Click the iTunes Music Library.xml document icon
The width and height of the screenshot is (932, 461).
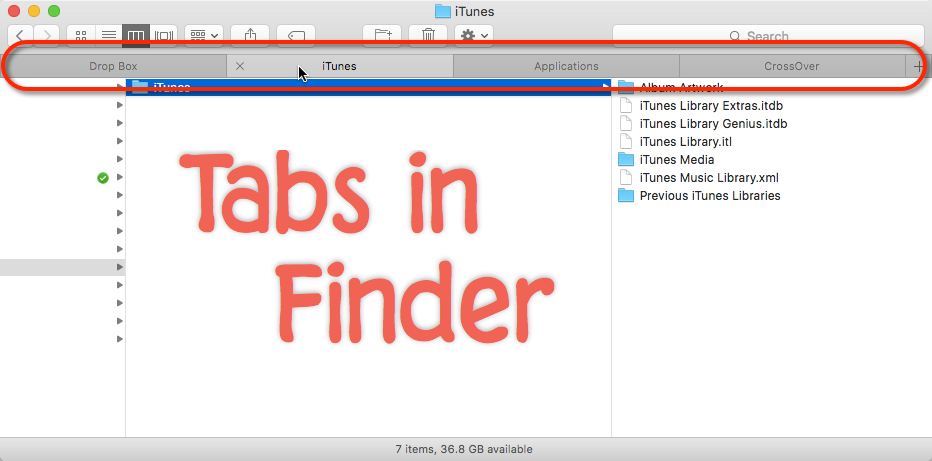[625, 177]
